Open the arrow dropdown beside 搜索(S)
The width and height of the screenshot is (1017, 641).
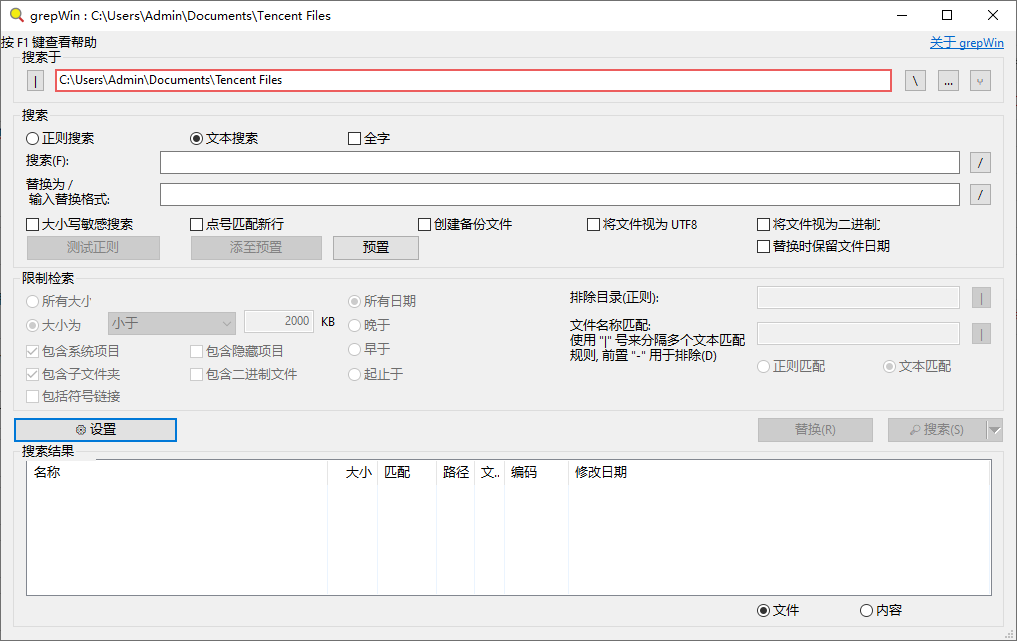pyautogui.click(x=994, y=430)
